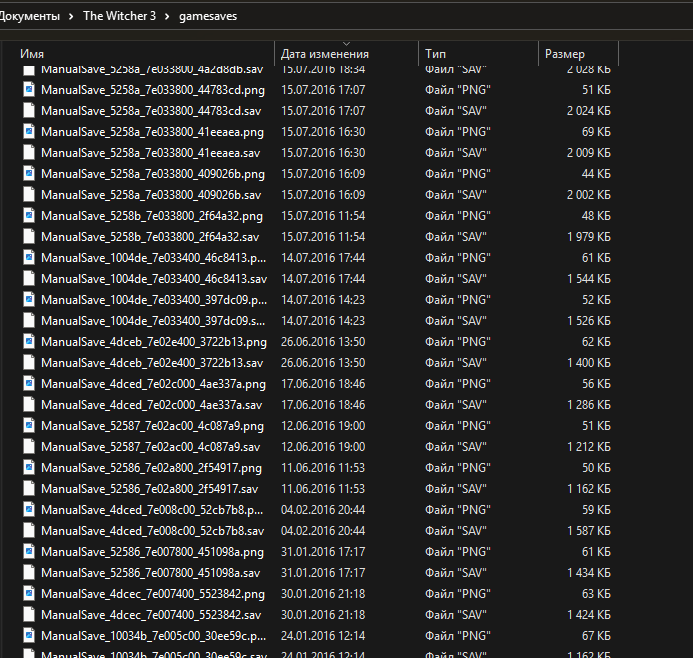Viewport: 693px width, 658px height.
Task: Select file name ManualSave_52586_7e007800_451098a.png
Action: tap(152, 552)
